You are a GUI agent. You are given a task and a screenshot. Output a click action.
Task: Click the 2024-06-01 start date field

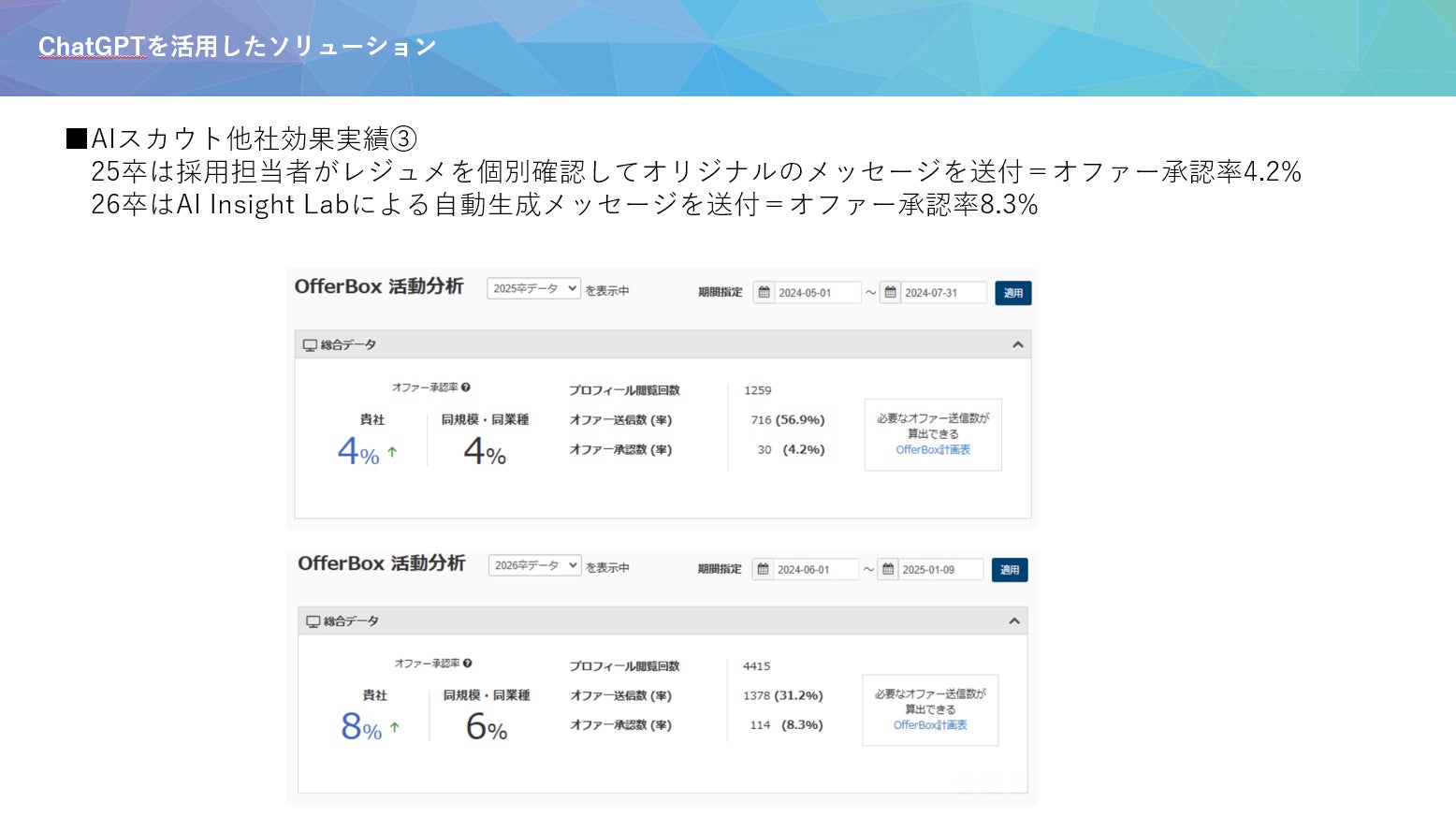click(x=815, y=569)
